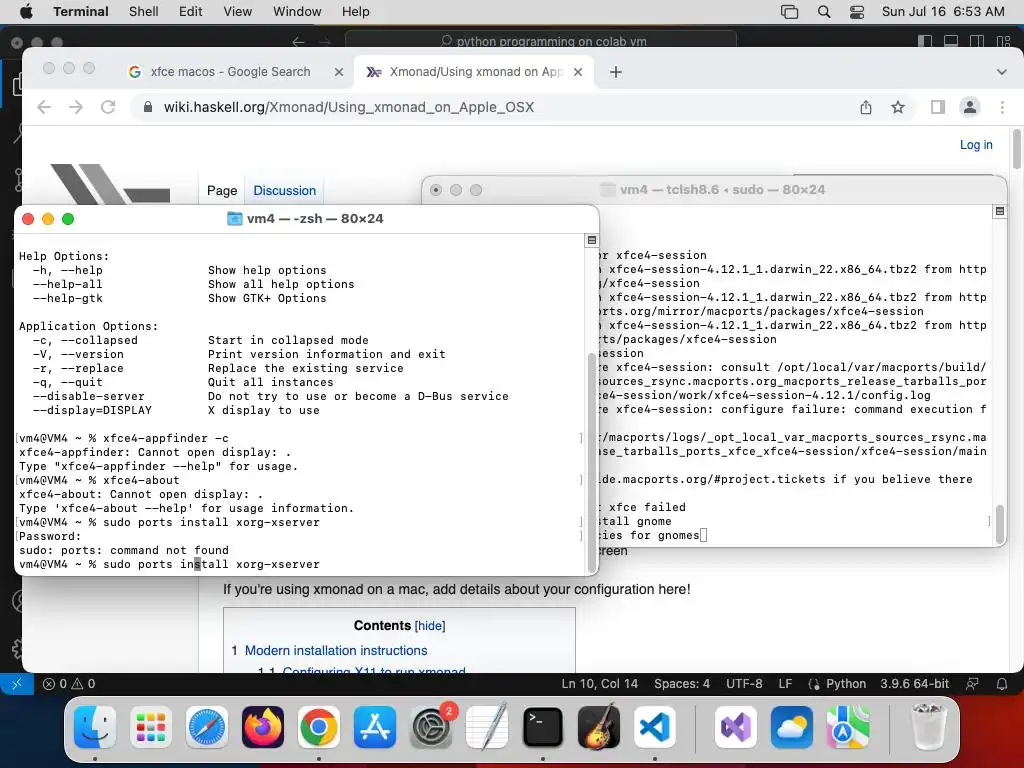Click the title of the vm4 -zsh terminal window
The image size is (1024, 768).
(x=315, y=219)
